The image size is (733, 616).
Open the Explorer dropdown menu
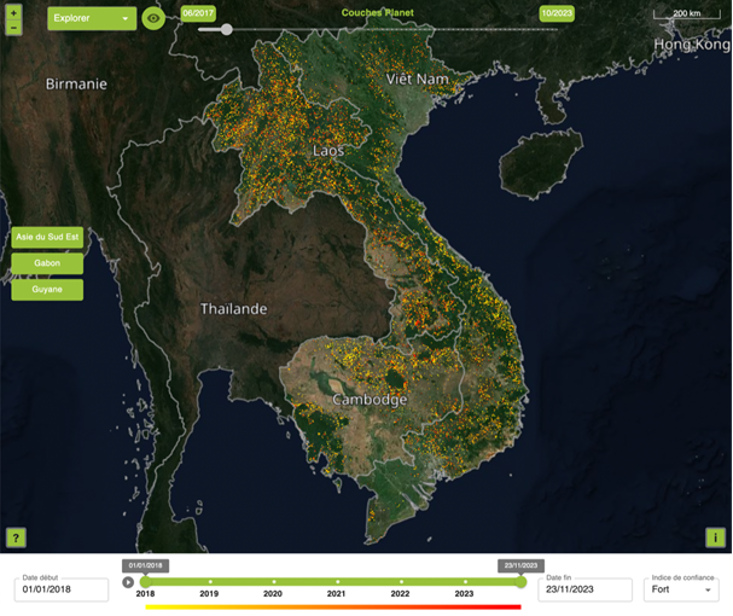point(92,19)
